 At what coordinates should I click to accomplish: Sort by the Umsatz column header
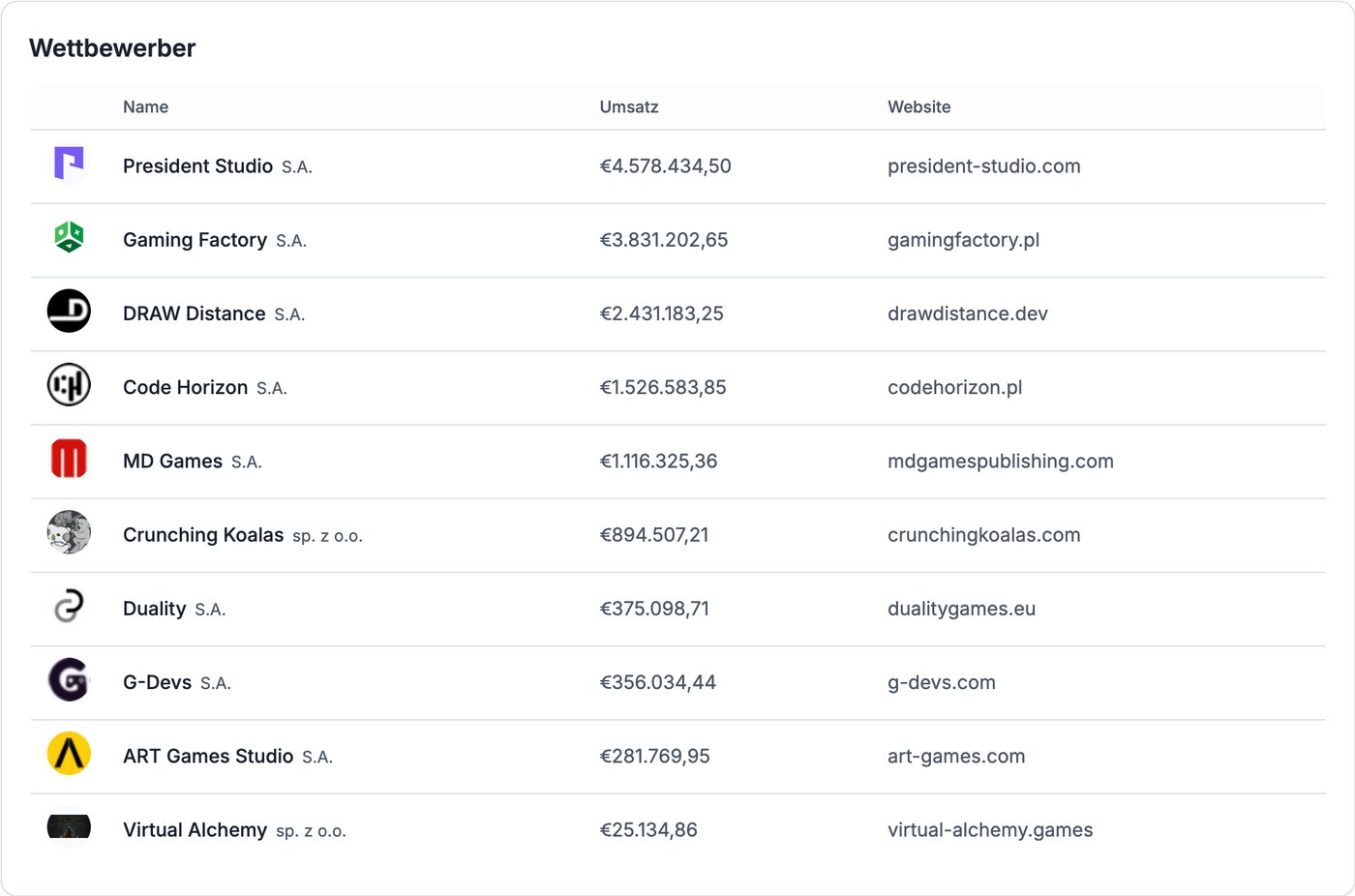point(629,107)
